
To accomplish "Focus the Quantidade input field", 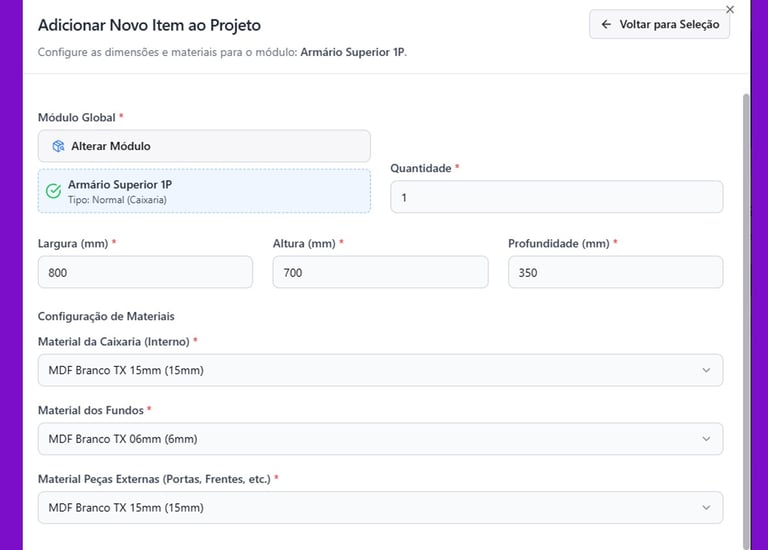I will 556,197.
